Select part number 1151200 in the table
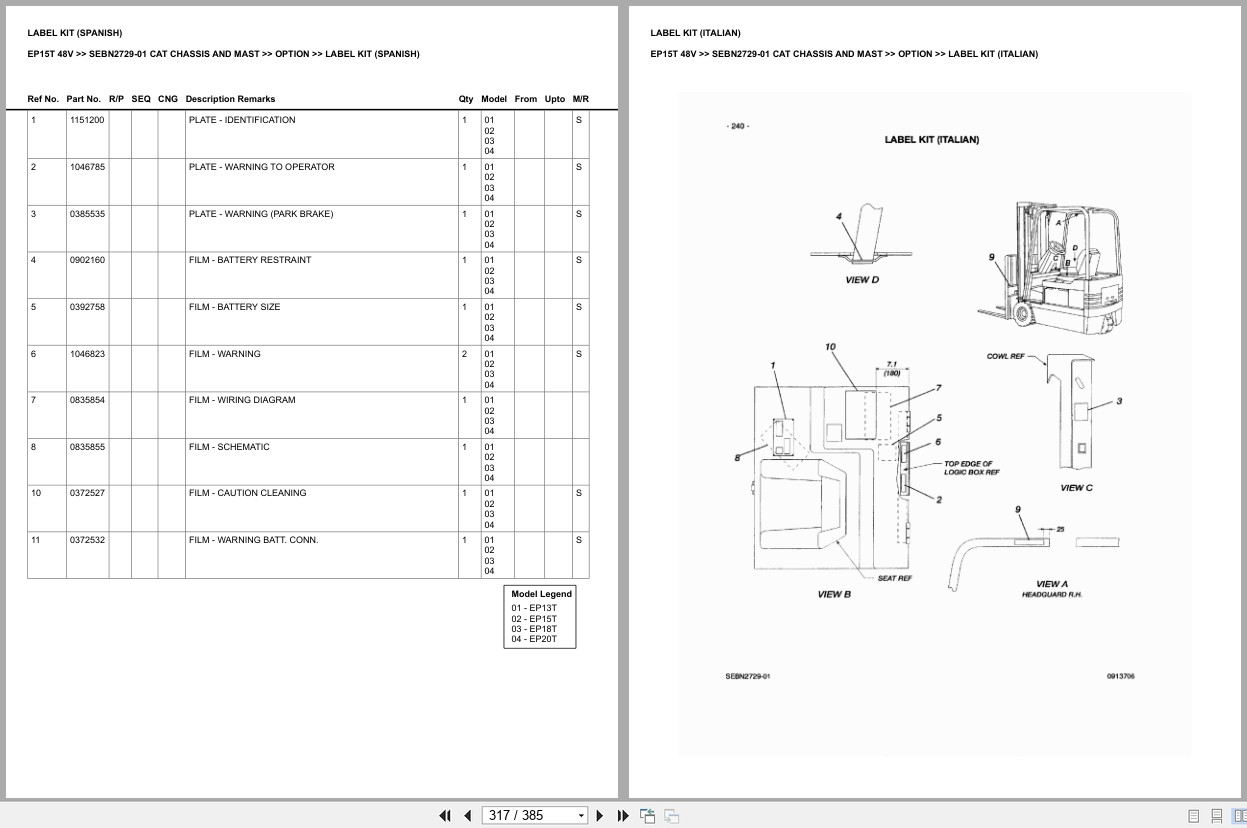This screenshot has width=1247, height=828. coord(86,119)
